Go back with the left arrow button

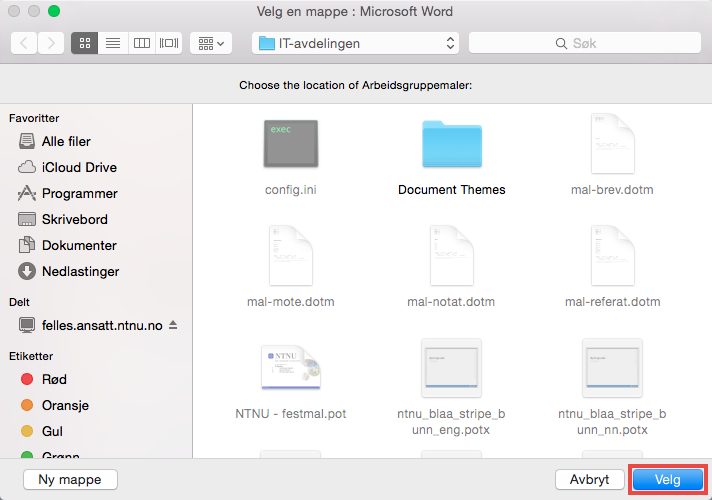[24, 43]
